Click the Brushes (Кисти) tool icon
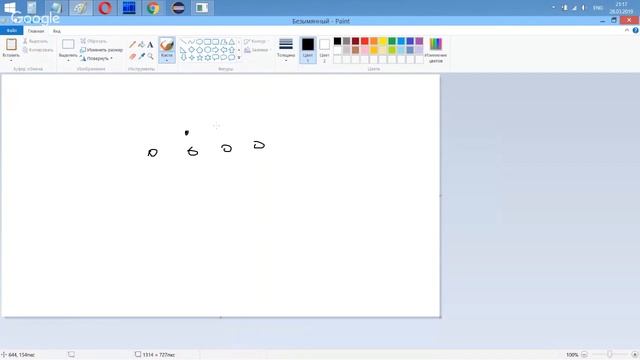Viewport: 640px width, 360px height. pos(167,44)
